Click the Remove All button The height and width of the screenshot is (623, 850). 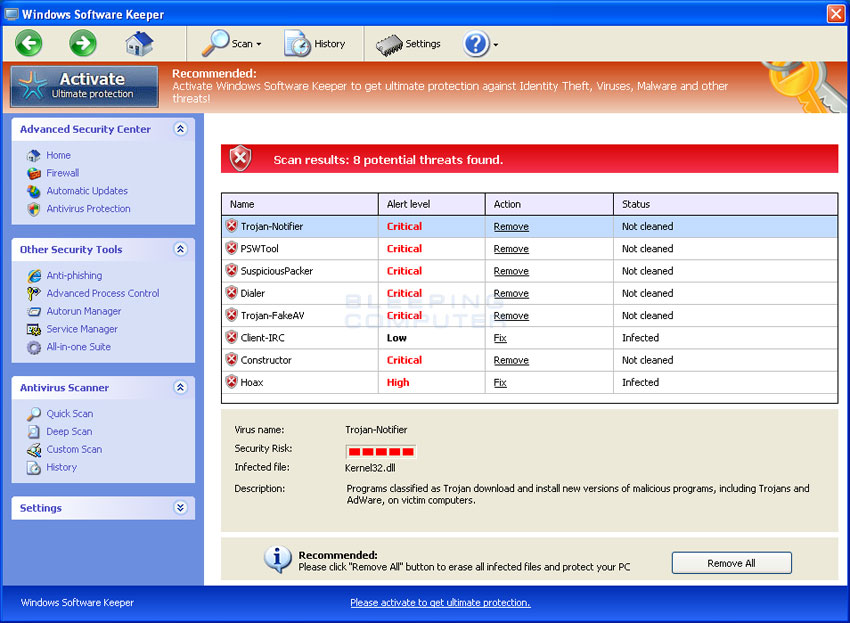click(731, 563)
